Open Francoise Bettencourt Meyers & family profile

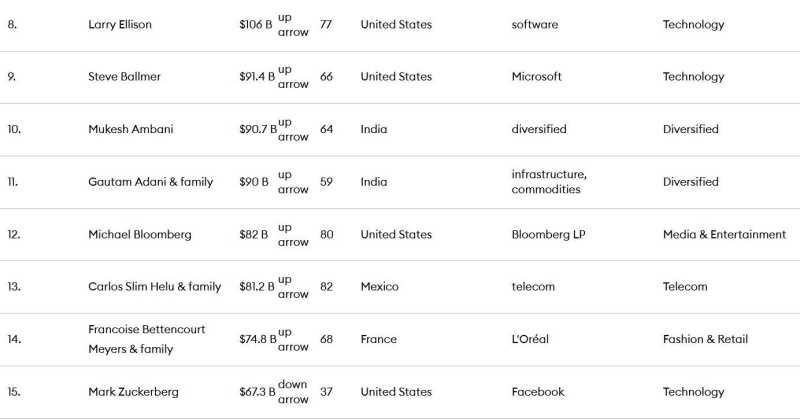click(146, 339)
